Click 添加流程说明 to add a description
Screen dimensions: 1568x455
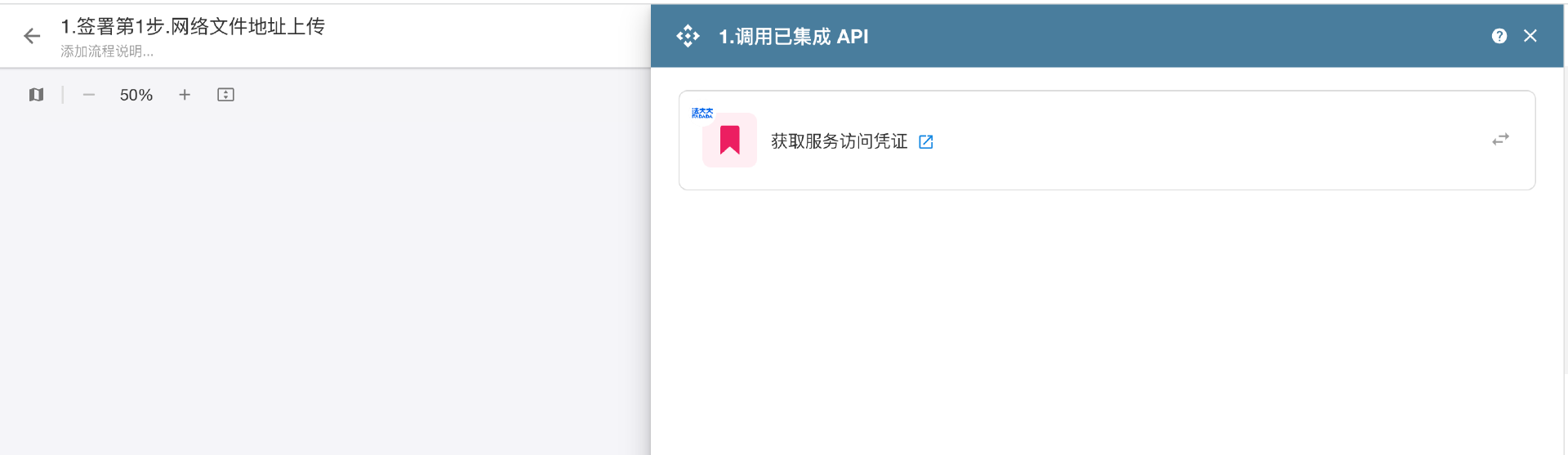coord(107,51)
